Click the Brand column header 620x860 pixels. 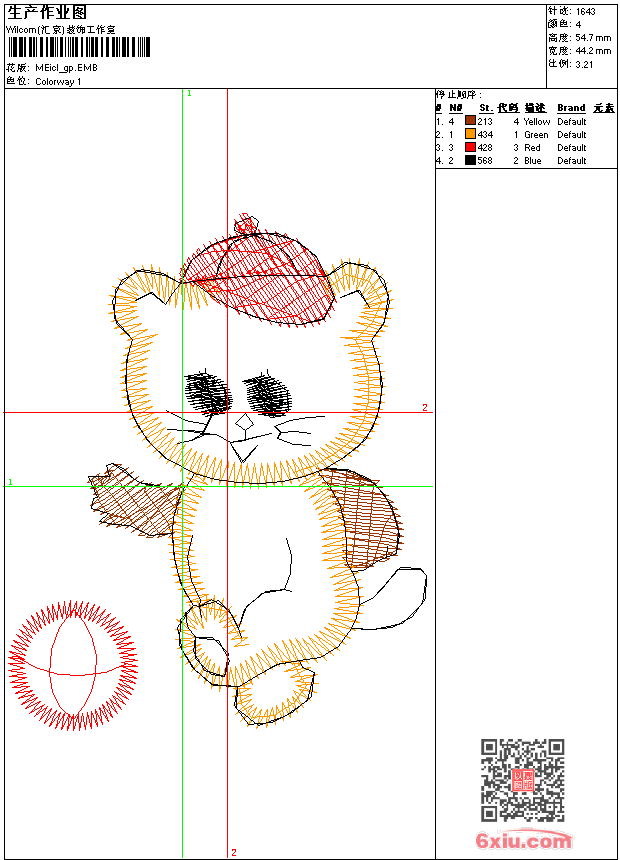click(571, 108)
